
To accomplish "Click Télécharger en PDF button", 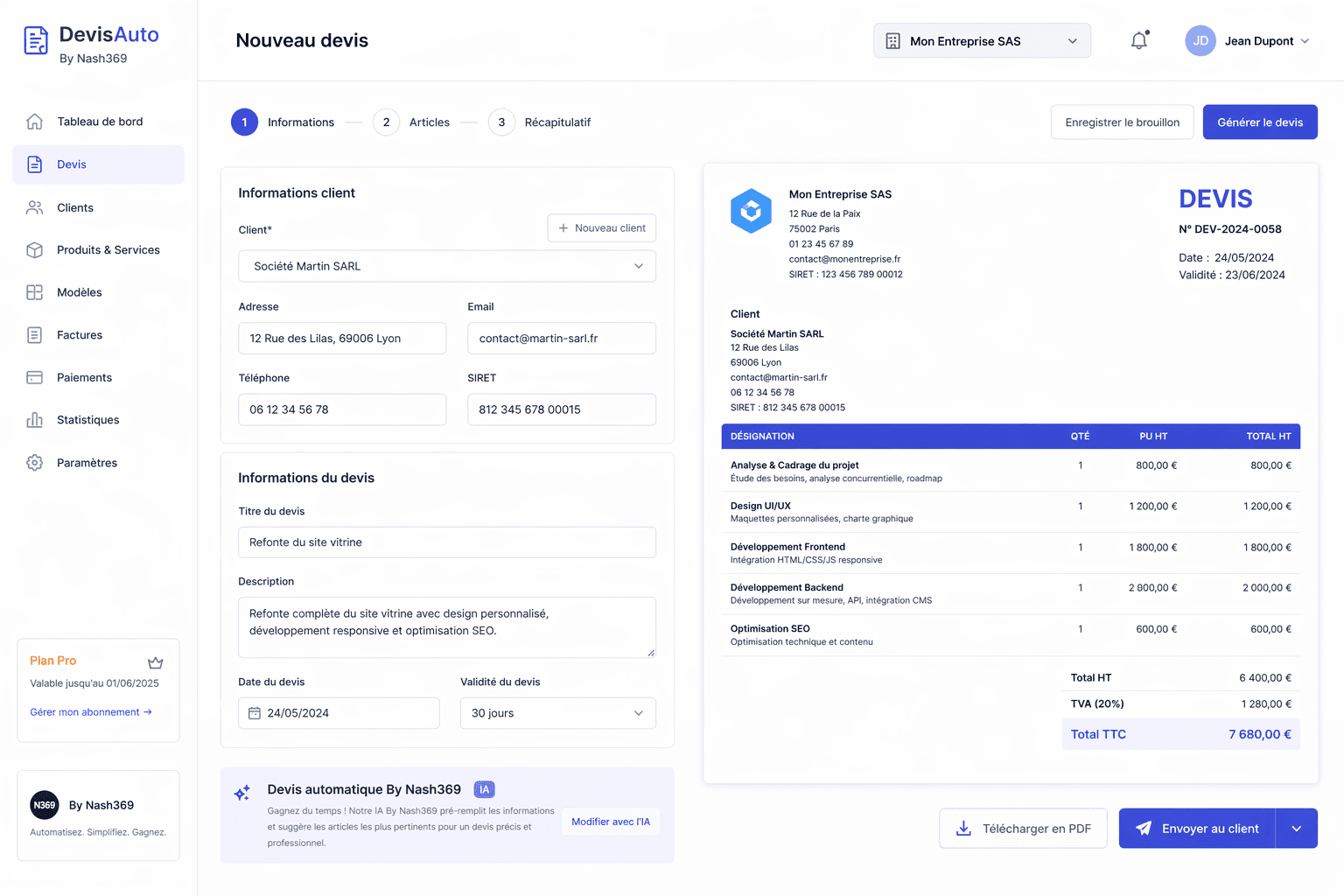I will tap(1023, 829).
